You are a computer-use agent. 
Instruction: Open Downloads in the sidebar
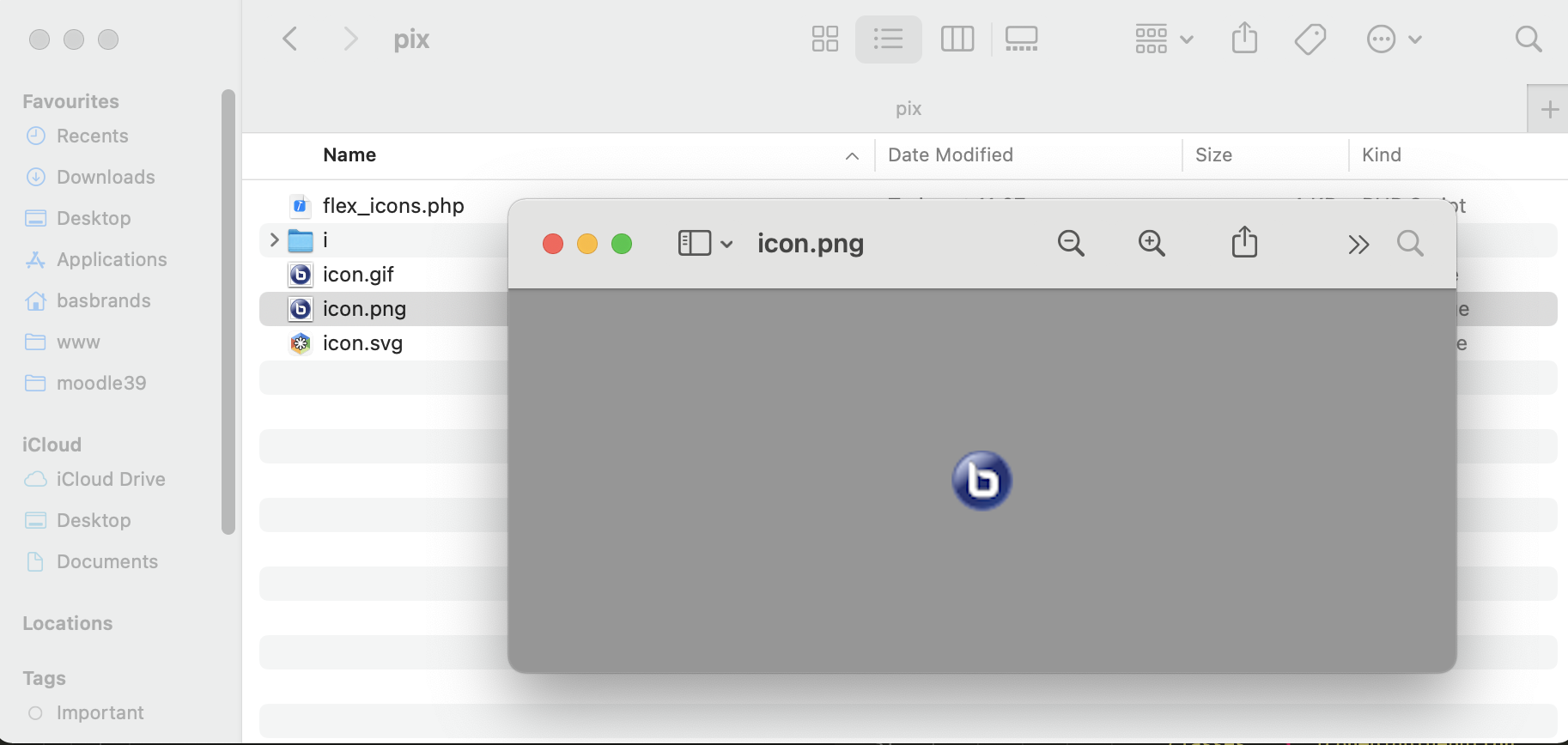coord(106,177)
